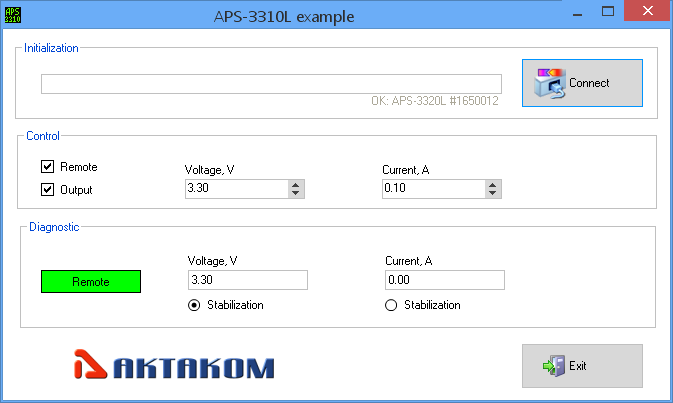This screenshot has width=673, height=403.
Task: Click the AKTAKOM logo
Action: (x=174, y=365)
